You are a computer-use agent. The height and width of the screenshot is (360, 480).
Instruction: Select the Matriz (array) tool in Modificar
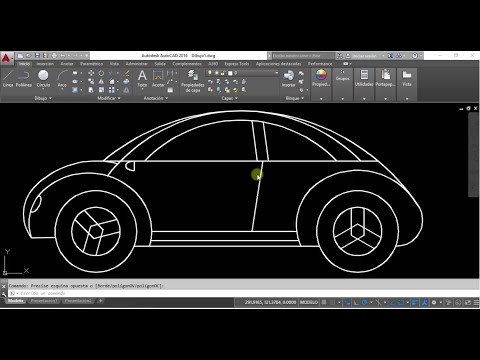click(x=112, y=90)
